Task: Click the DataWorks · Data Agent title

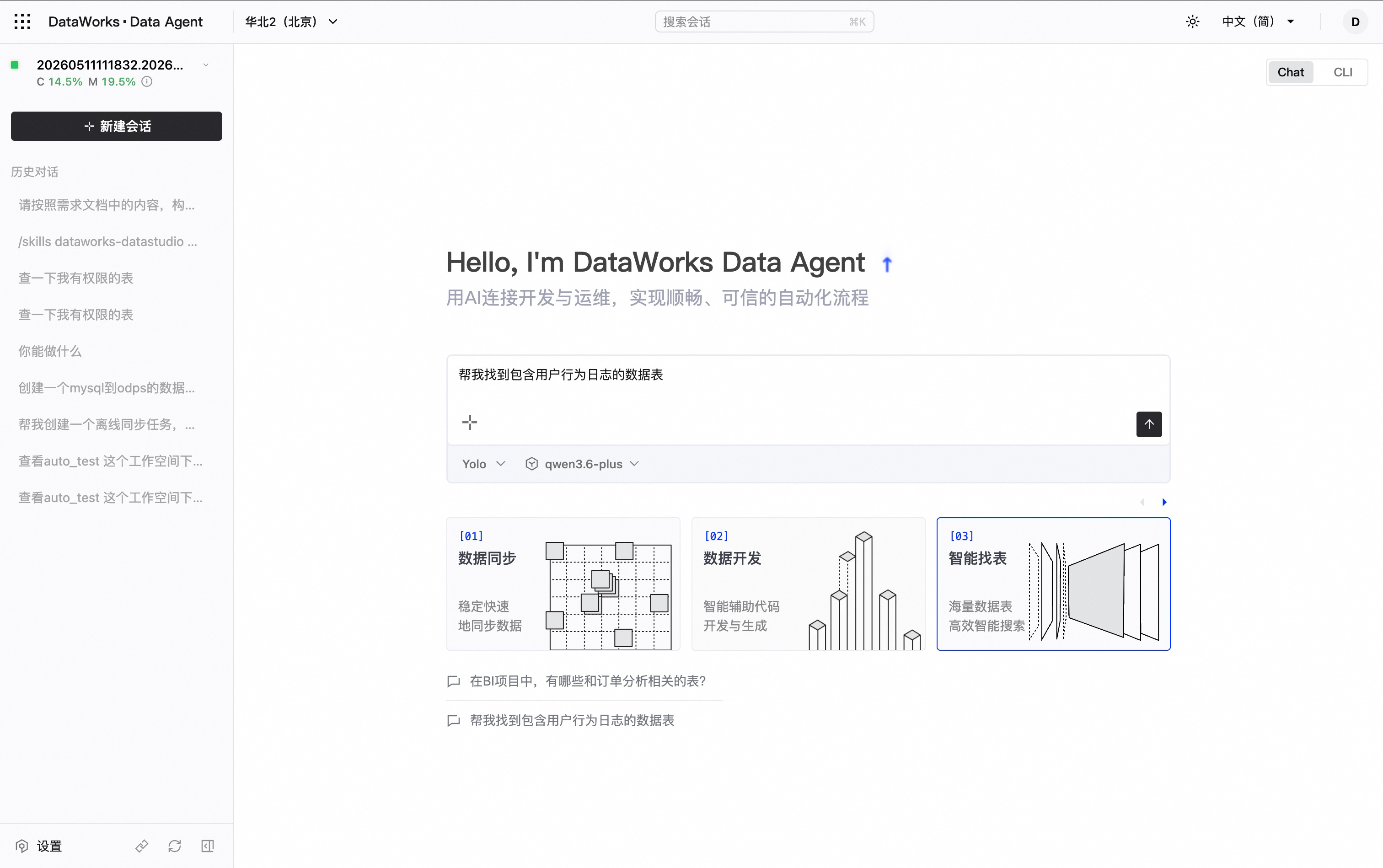Action: click(x=125, y=22)
